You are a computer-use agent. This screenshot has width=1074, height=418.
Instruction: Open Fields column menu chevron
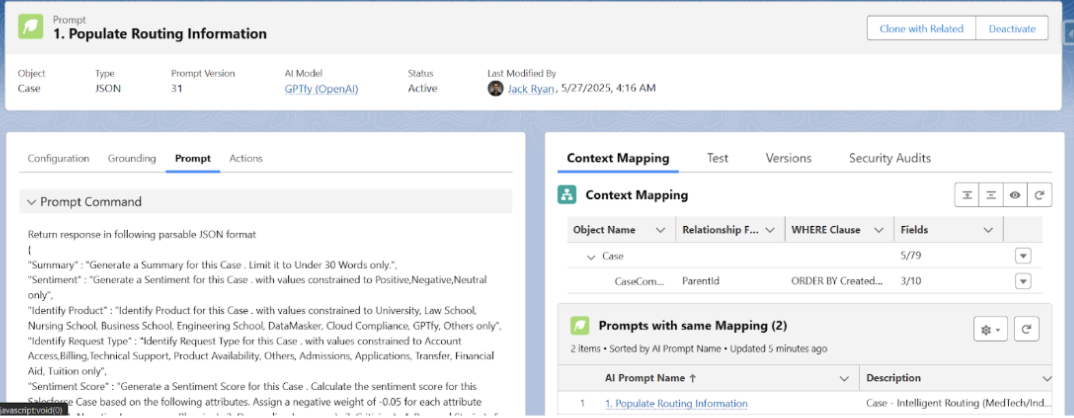point(988,230)
